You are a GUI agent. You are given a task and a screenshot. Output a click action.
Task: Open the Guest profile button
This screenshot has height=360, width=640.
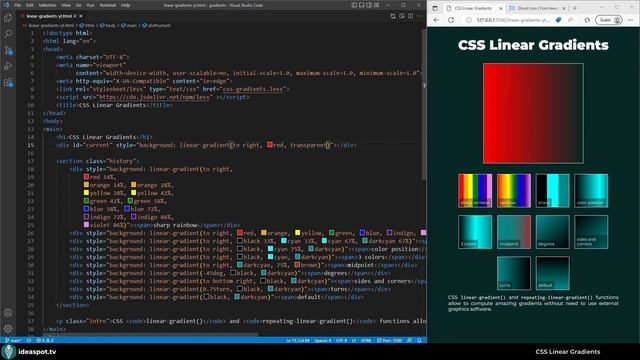pos(609,20)
